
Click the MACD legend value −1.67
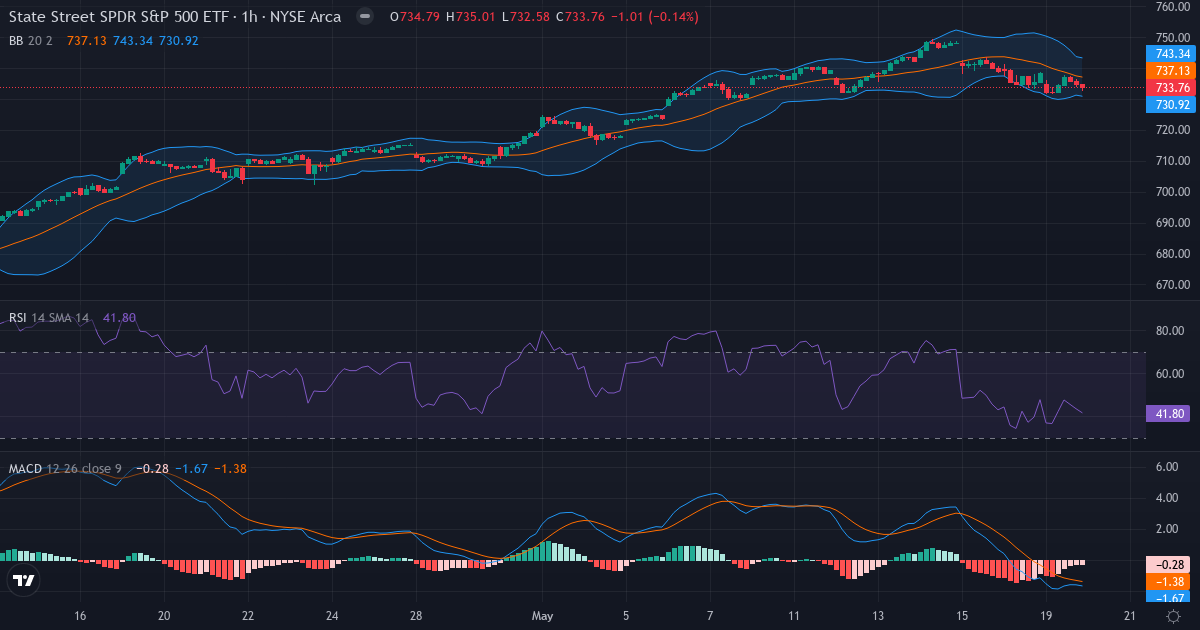point(192,468)
